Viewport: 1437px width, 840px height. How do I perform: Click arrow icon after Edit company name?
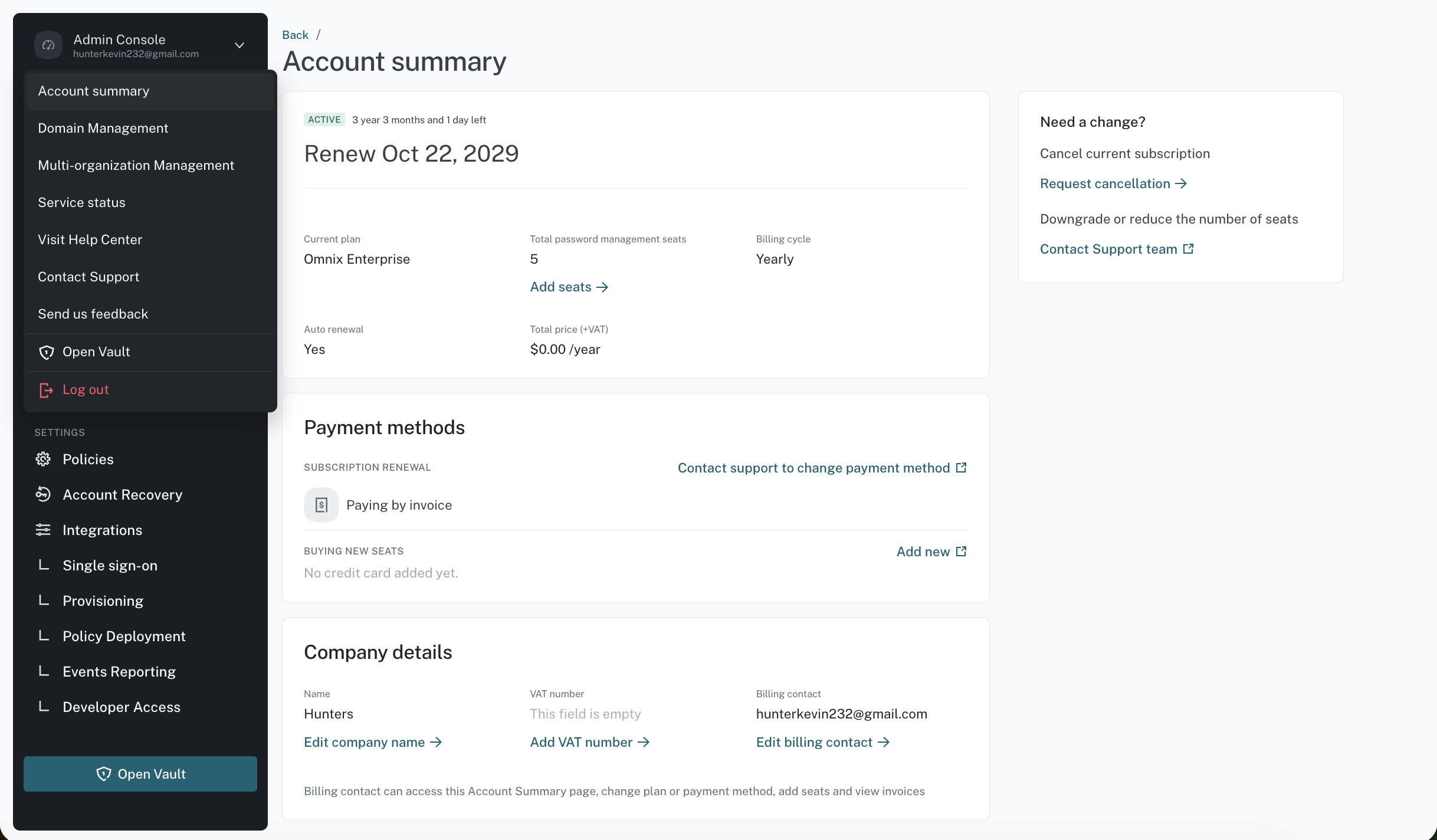click(436, 742)
